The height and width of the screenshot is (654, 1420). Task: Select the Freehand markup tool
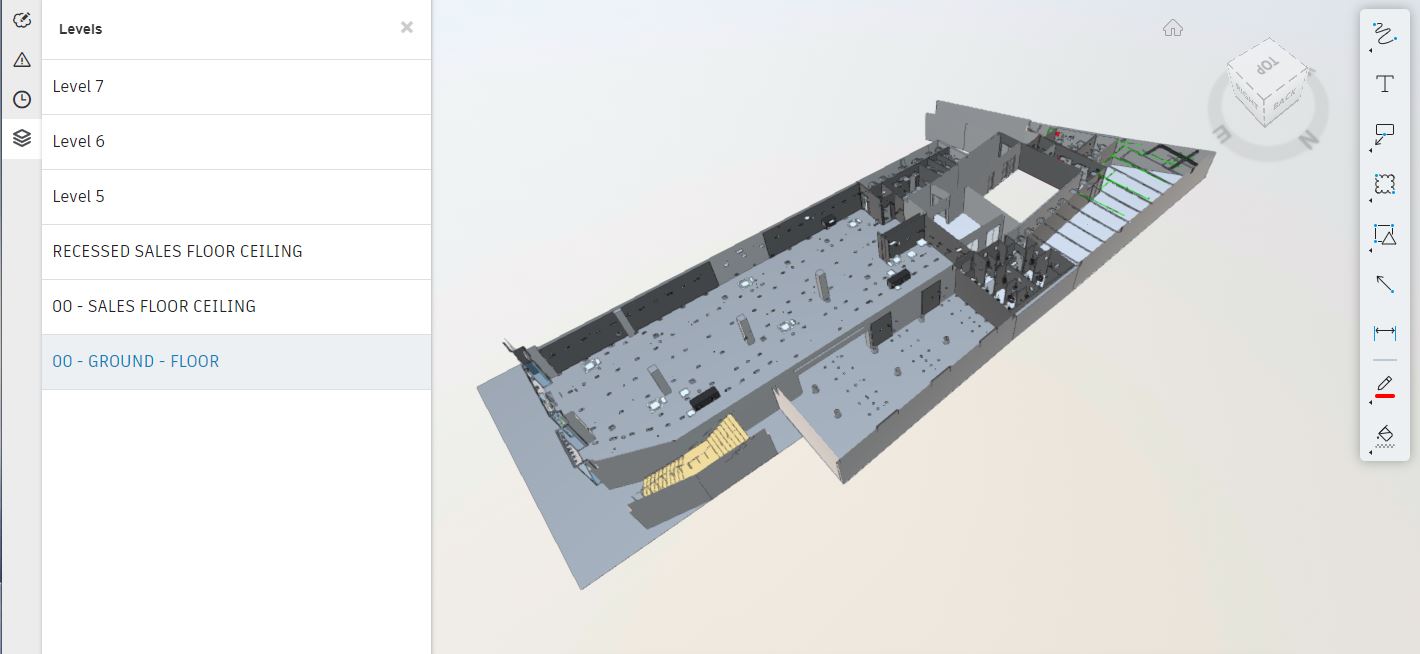(1385, 35)
